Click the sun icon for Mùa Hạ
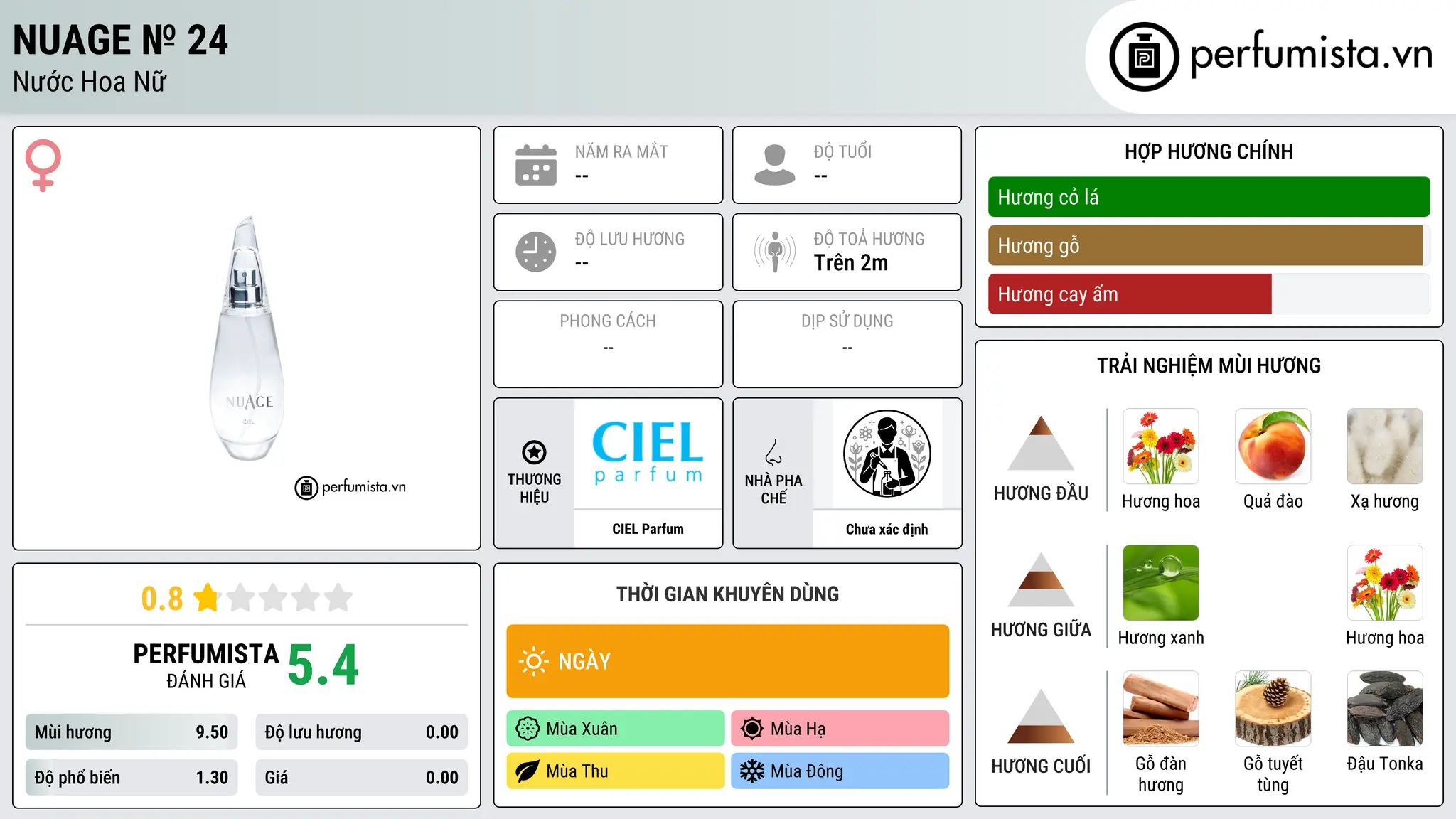 pyautogui.click(x=752, y=729)
